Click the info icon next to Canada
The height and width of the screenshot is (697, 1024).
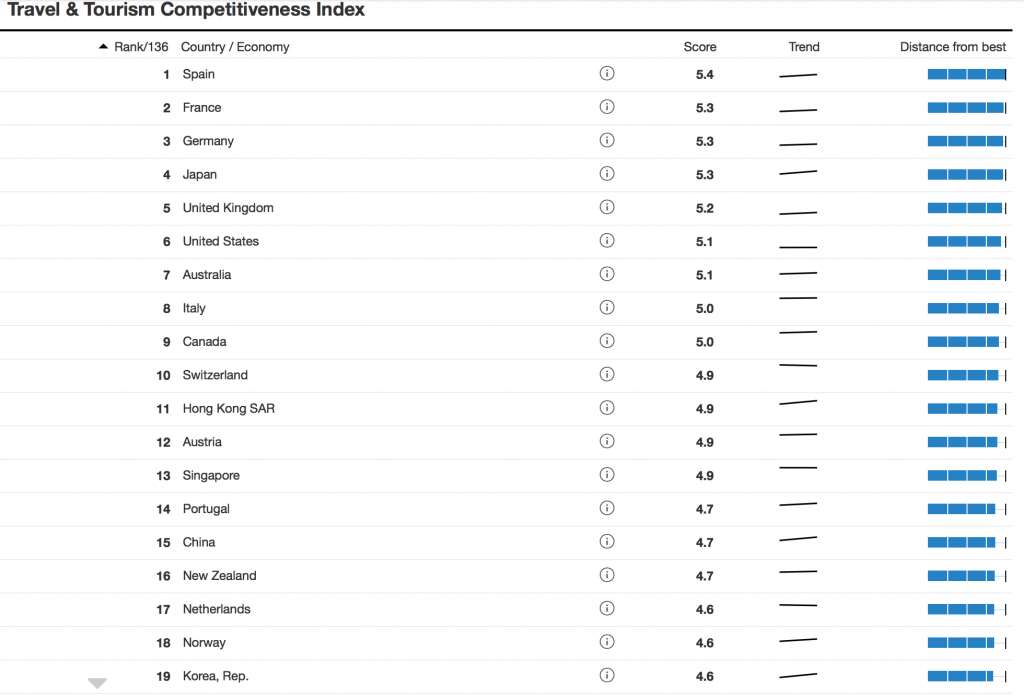click(x=606, y=341)
